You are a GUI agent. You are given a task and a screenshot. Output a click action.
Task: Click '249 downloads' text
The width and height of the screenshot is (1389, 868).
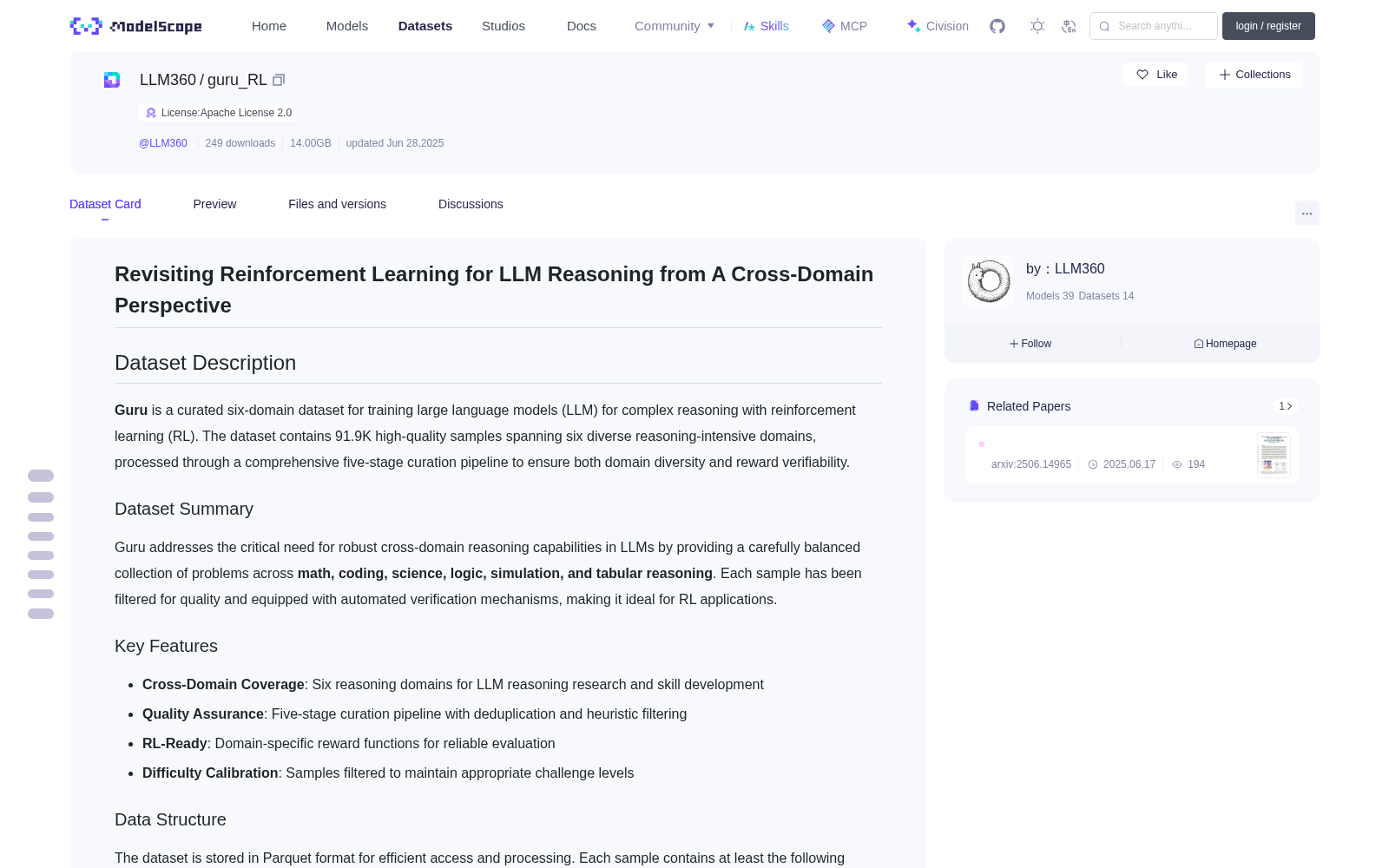tap(240, 143)
